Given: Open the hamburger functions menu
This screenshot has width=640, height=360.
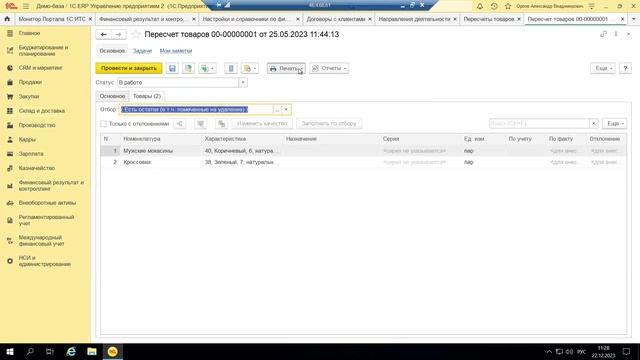Looking at the screenshot, I should point(26,6).
